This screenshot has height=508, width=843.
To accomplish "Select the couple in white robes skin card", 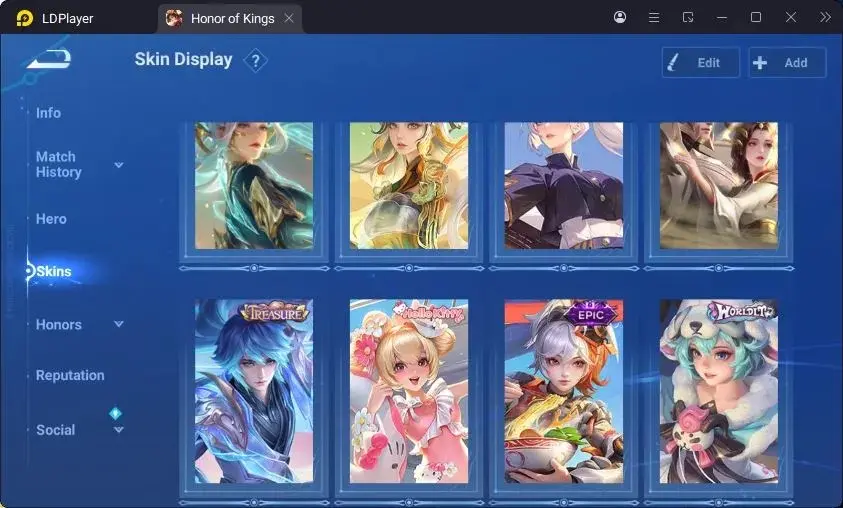I will click(718, 185).
